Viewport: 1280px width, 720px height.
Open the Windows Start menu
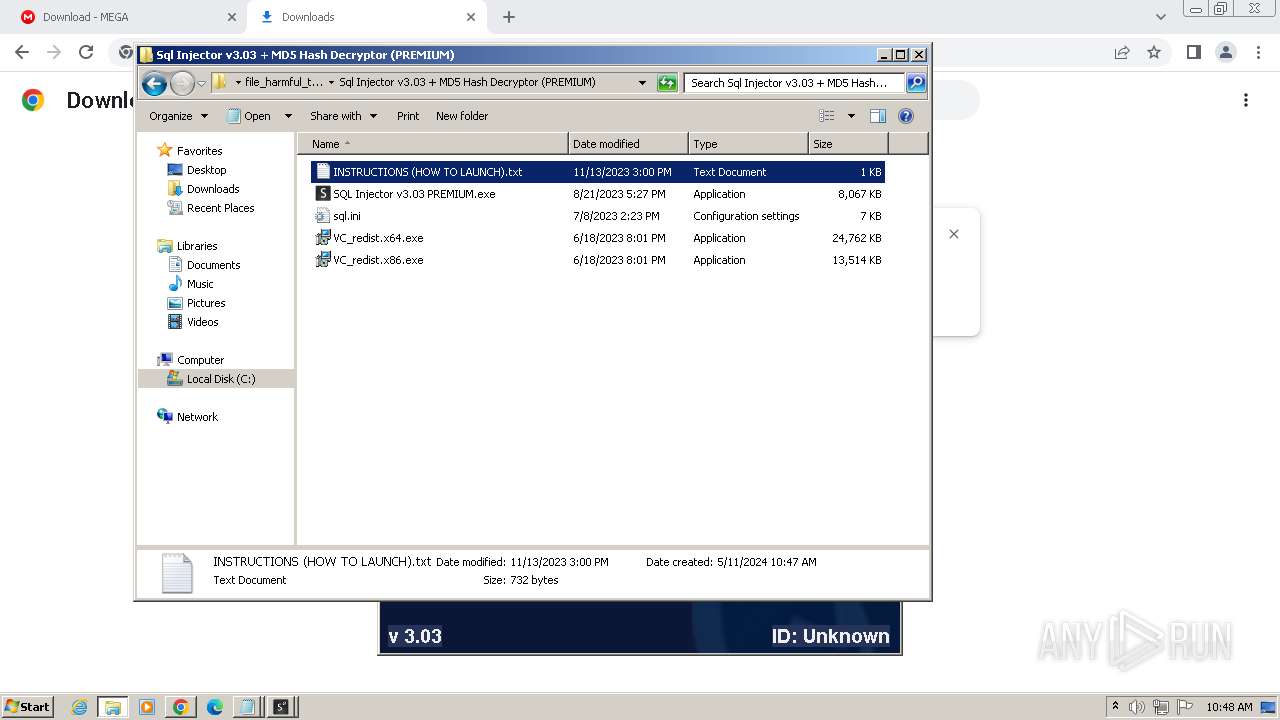(x=27, y=706)
